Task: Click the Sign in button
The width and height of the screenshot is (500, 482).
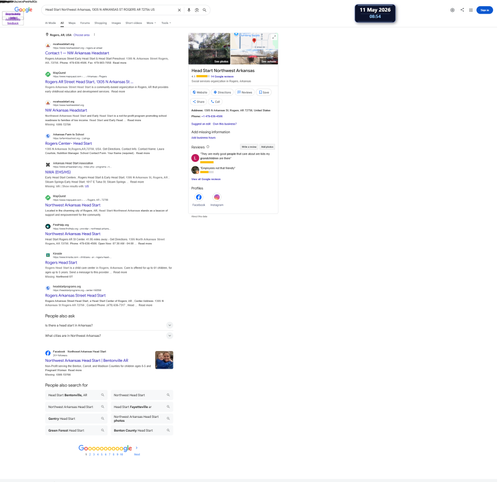Action: pos(485,10)
